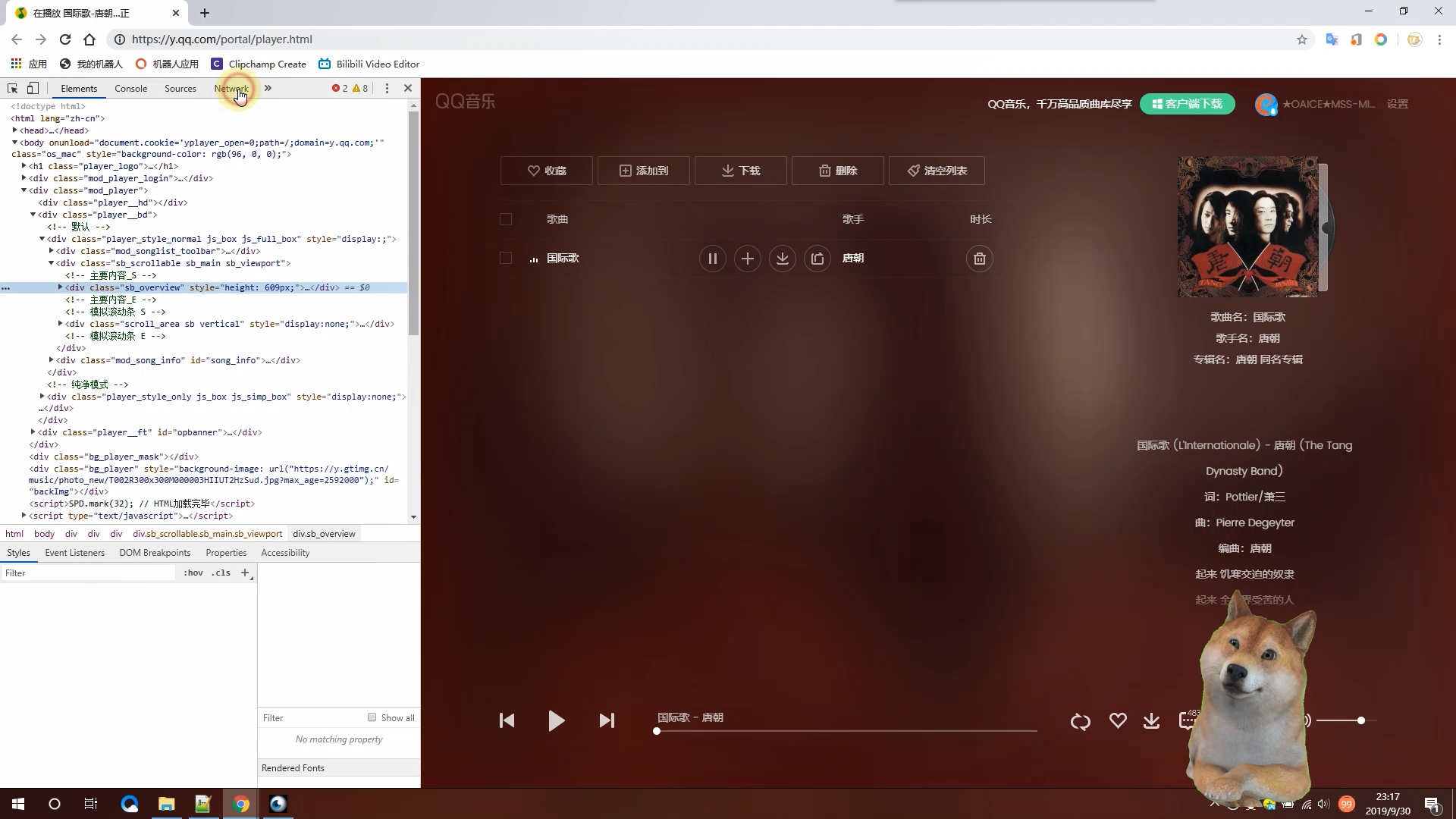Skip to the next track
The image size is (1456, 819).
[607, 720]
